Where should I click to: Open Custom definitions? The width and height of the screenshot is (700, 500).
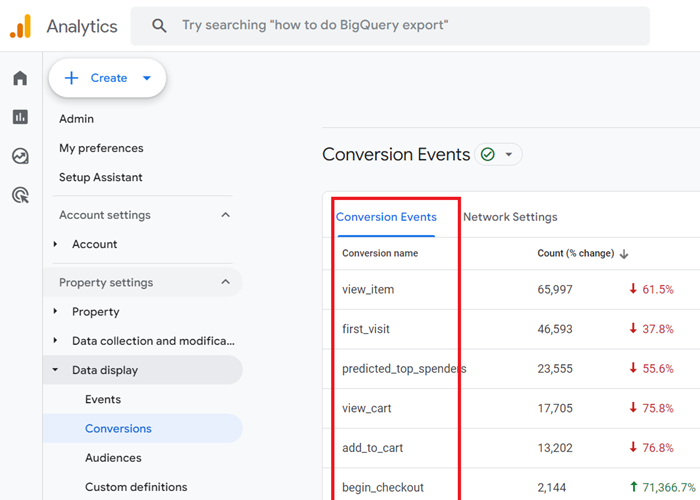click(x=136, y=487)
